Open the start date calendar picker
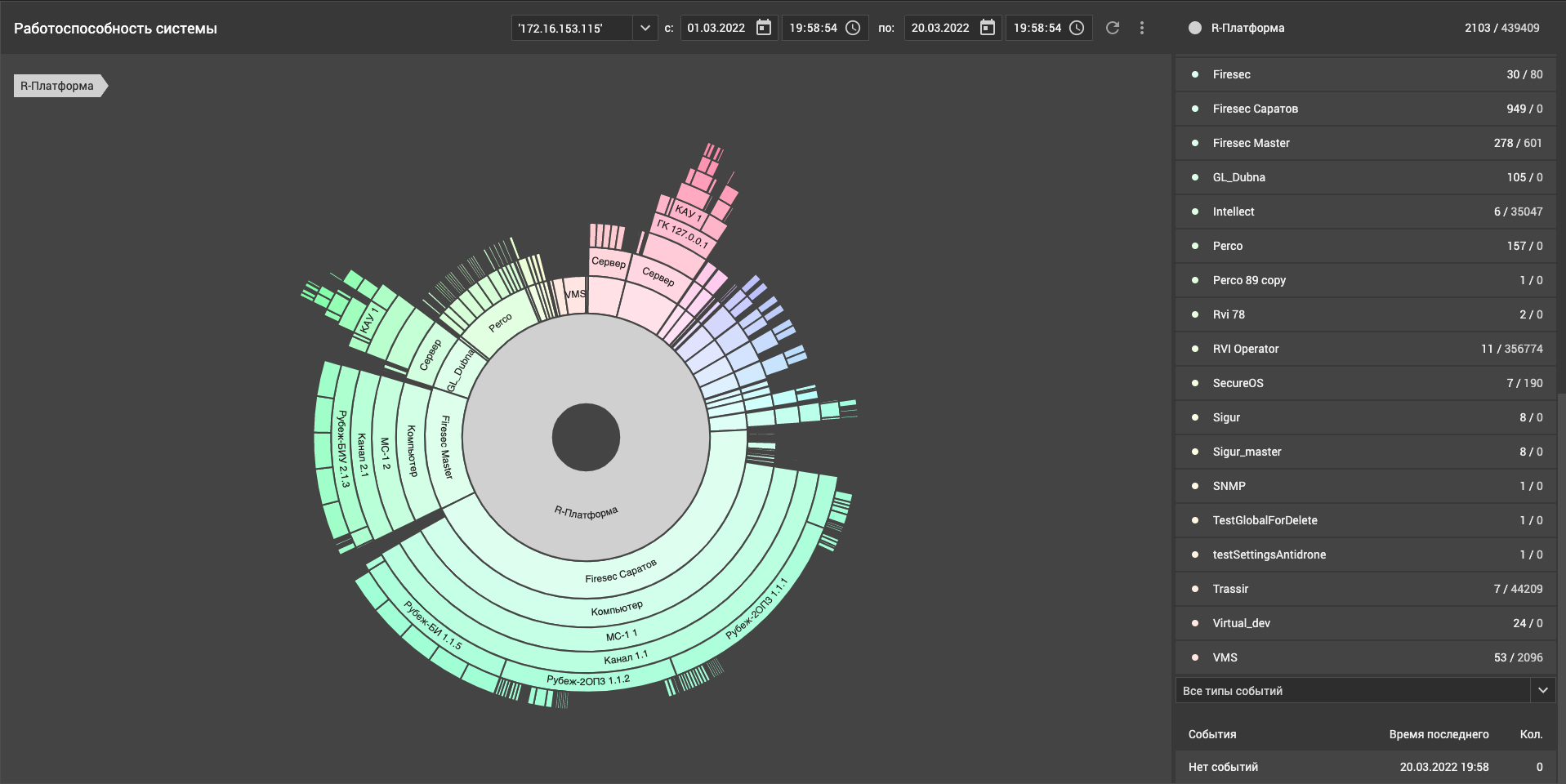Viewport: 1566px width, 784px height. coord(764,28)
